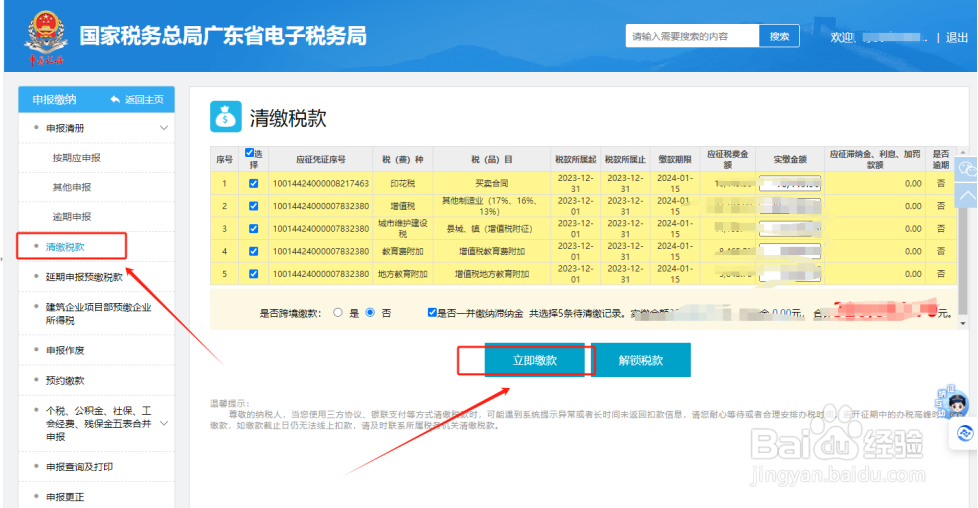
Task: Click 其他制造业 (17%、16%、13%) cell
Action: coord(489,206)
